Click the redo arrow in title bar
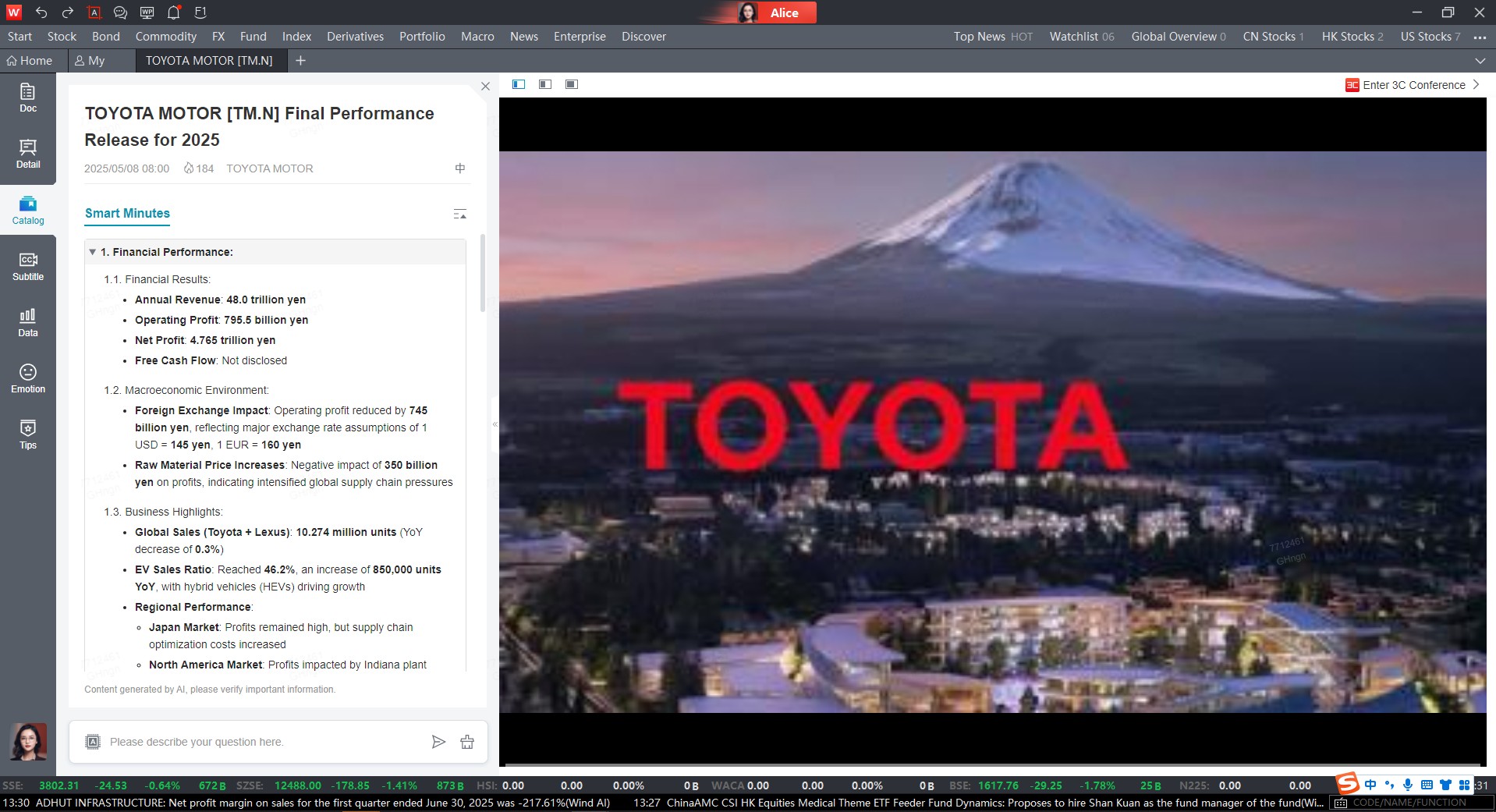 point(68,12)
